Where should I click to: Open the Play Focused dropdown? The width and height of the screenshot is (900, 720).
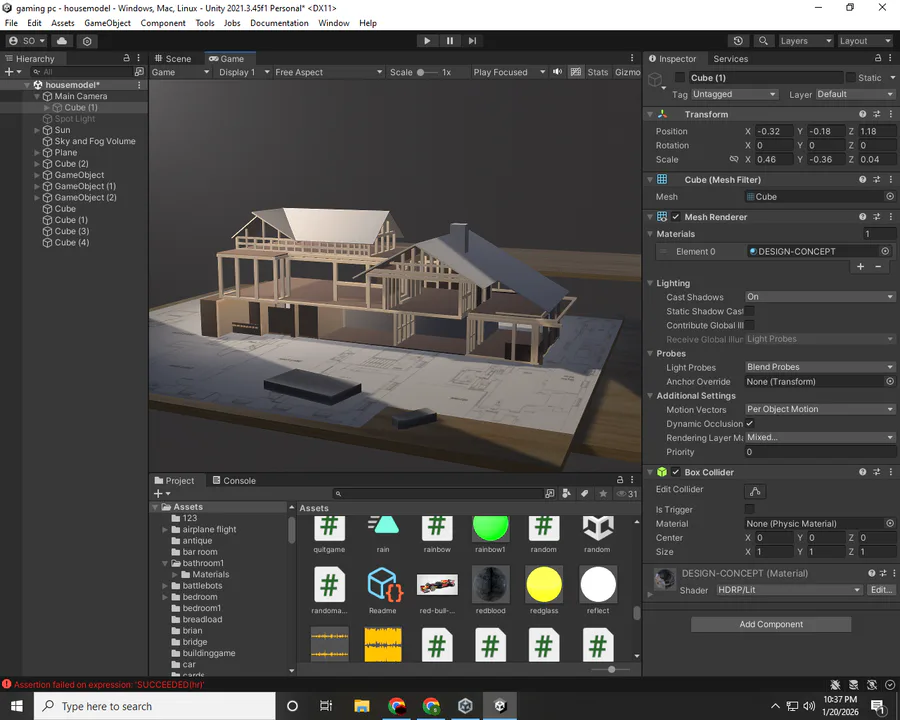coord(509,72)
